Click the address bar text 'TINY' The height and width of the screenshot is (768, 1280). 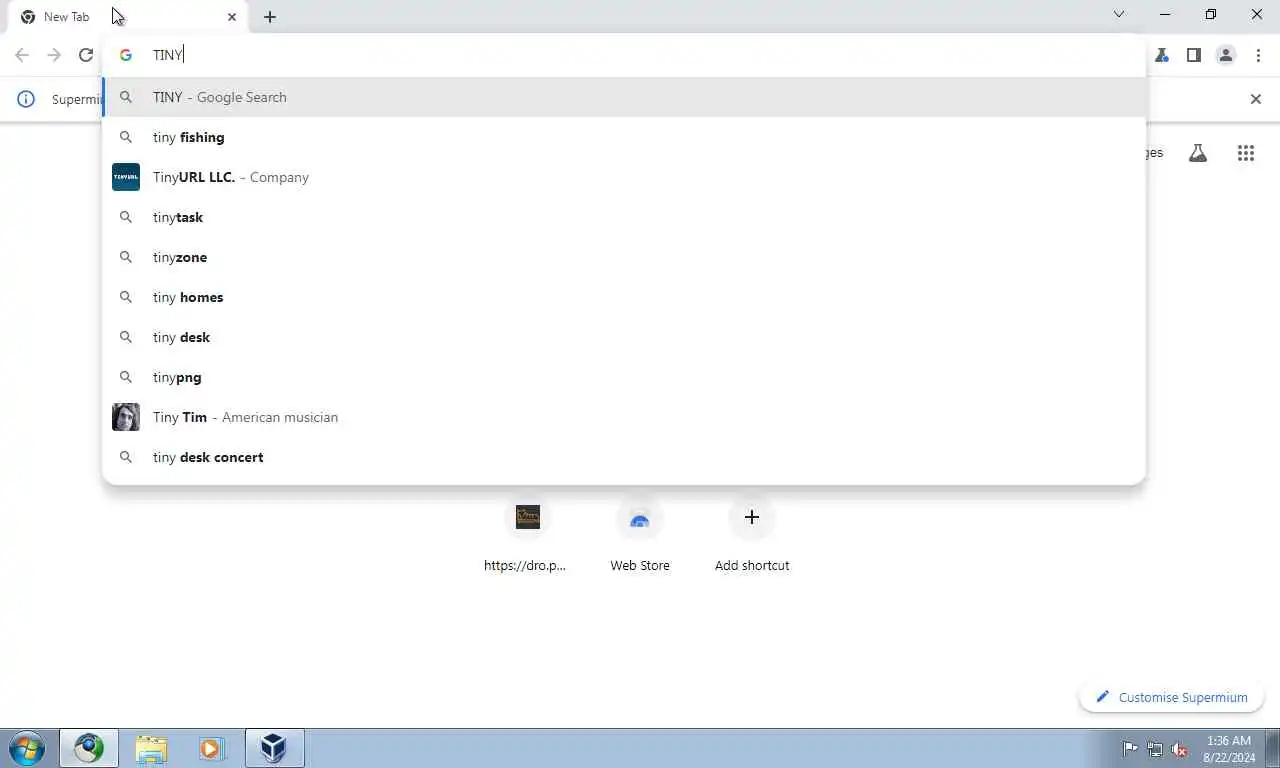tap(168, 55)
